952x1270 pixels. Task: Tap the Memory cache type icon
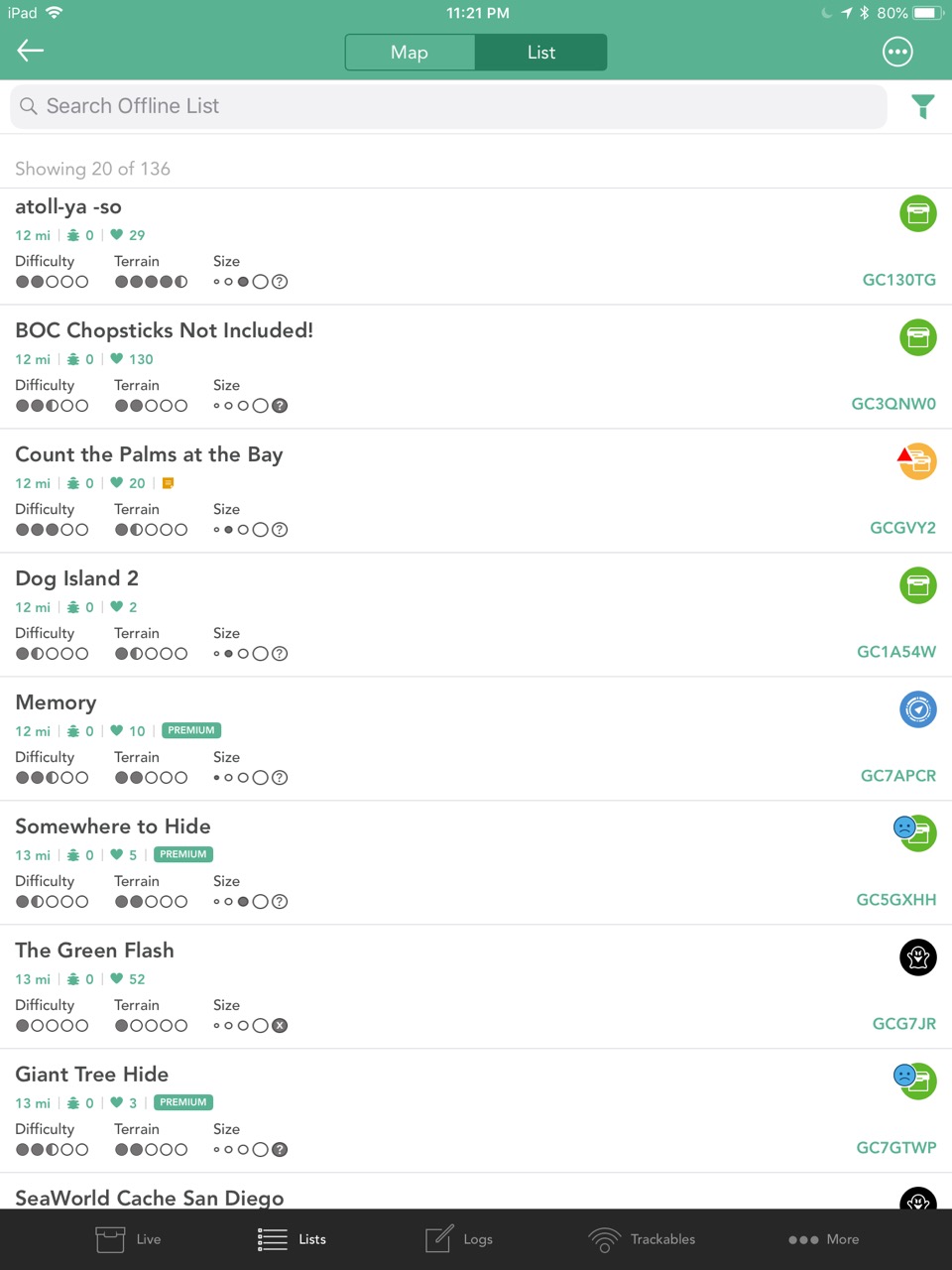(x=918, y=709)
